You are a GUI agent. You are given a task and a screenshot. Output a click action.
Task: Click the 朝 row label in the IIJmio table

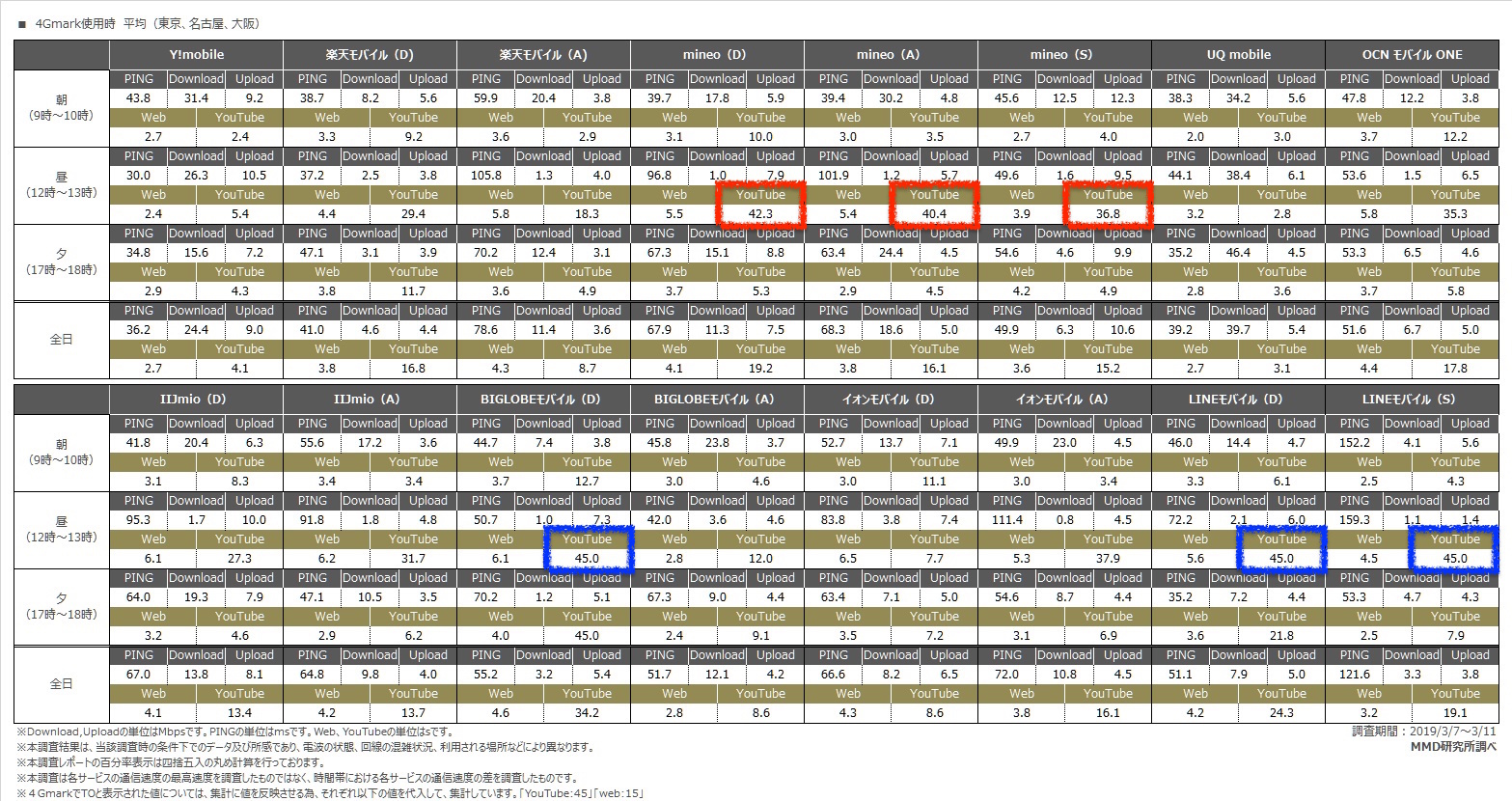[x=62, y=453]
